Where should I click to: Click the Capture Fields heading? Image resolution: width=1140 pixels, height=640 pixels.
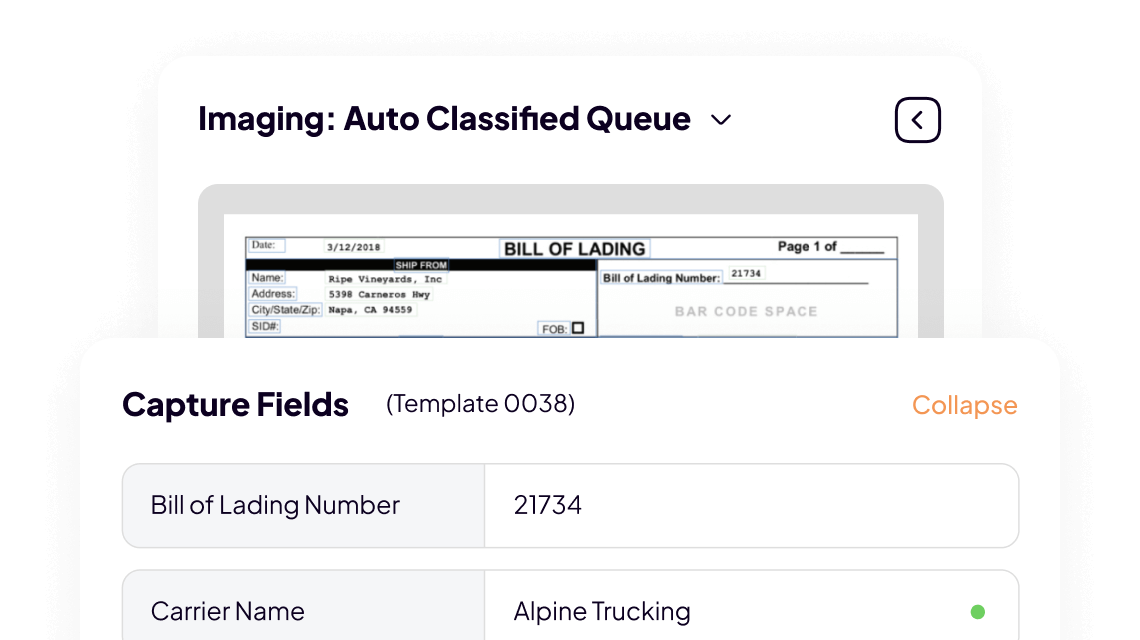[235, 405]
